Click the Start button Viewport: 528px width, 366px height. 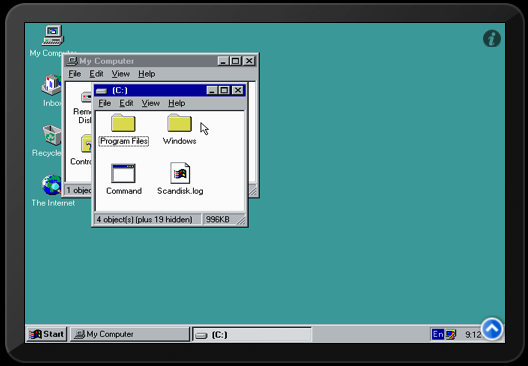(x=46, y=334)
